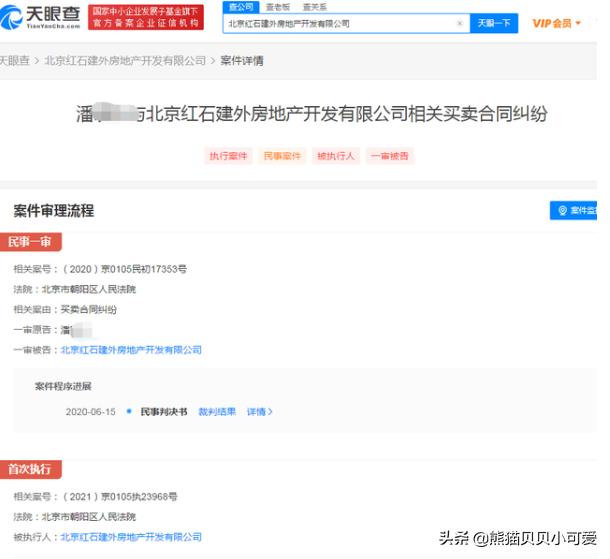The height and width of the screenshot is (559, 610).
Task: Select the 查关系 search tab
Action: pos(315,7)
